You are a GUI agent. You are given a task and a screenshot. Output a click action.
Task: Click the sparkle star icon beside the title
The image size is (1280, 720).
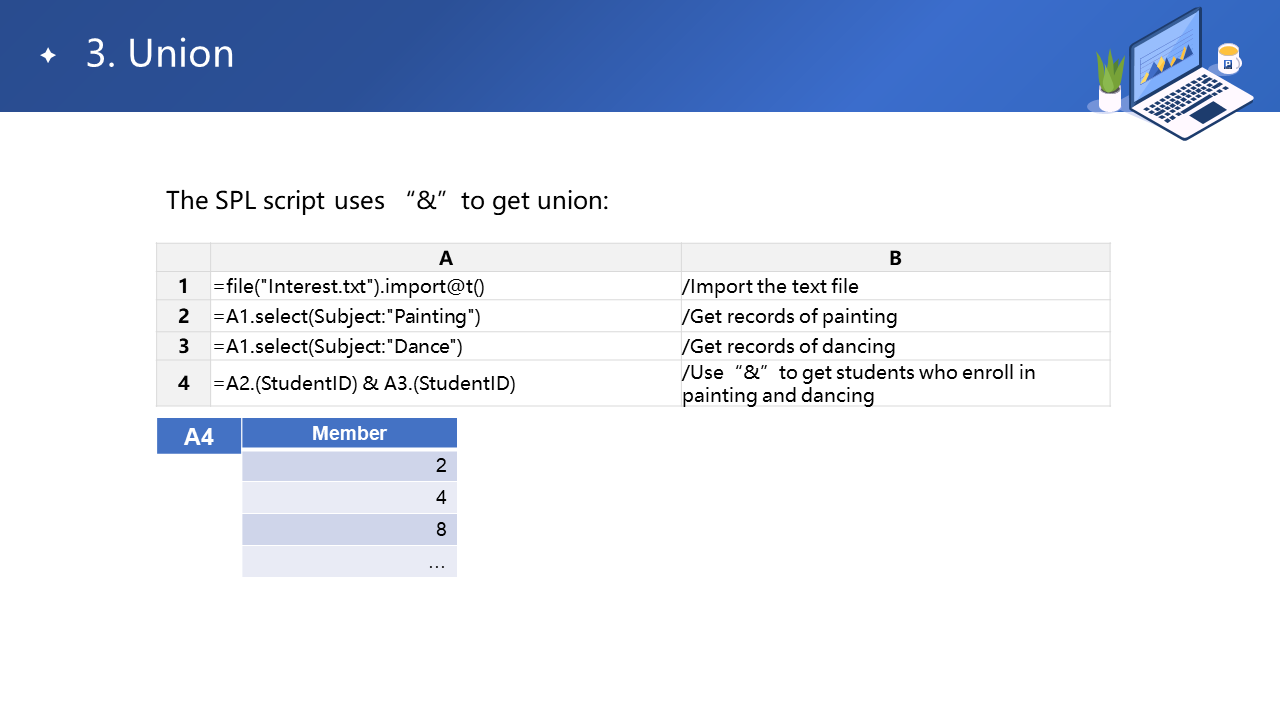[48, 56]
